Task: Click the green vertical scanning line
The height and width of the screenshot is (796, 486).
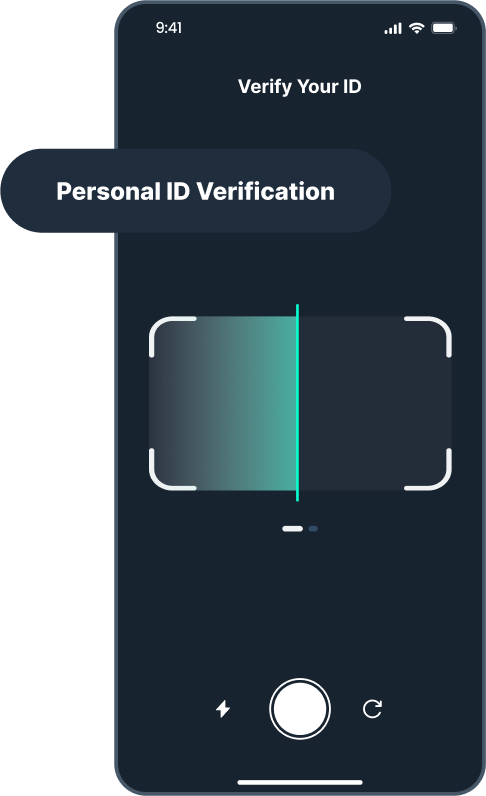Action: [297, 403]
